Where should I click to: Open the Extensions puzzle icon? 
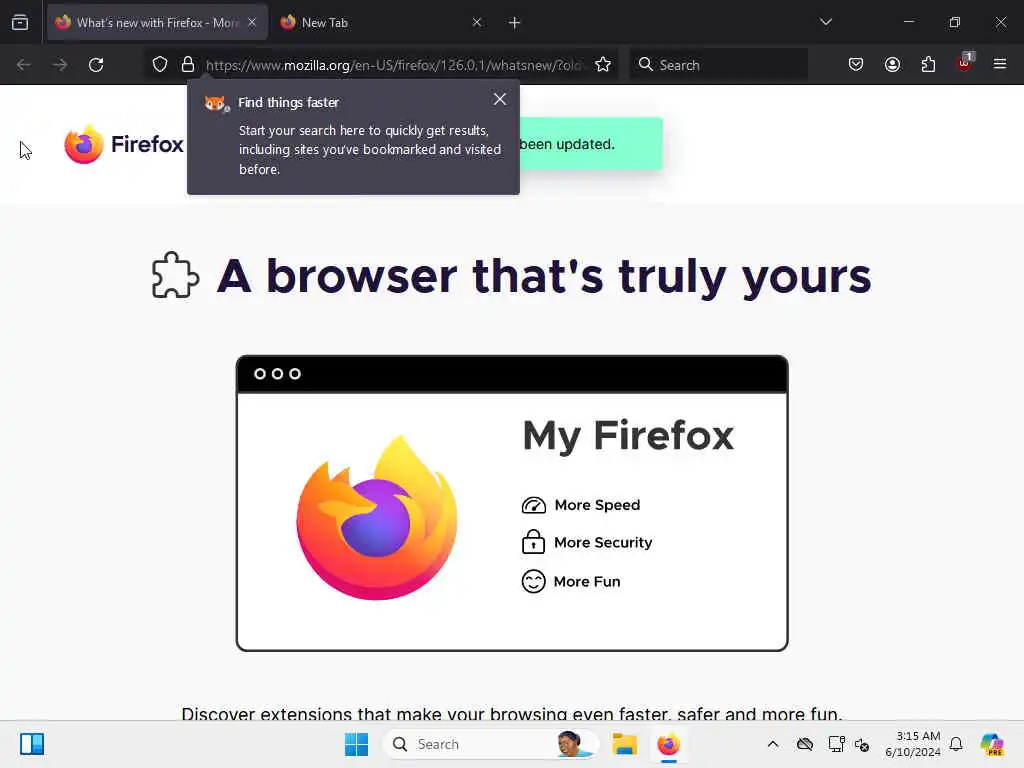point(928,65)
